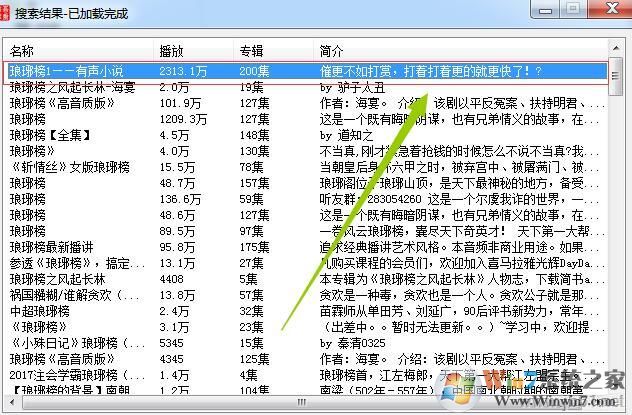The height and width of the screenshot is (415, 632).
Task: Click the app icon in the title bar
Action: click(x=4, y=12)
